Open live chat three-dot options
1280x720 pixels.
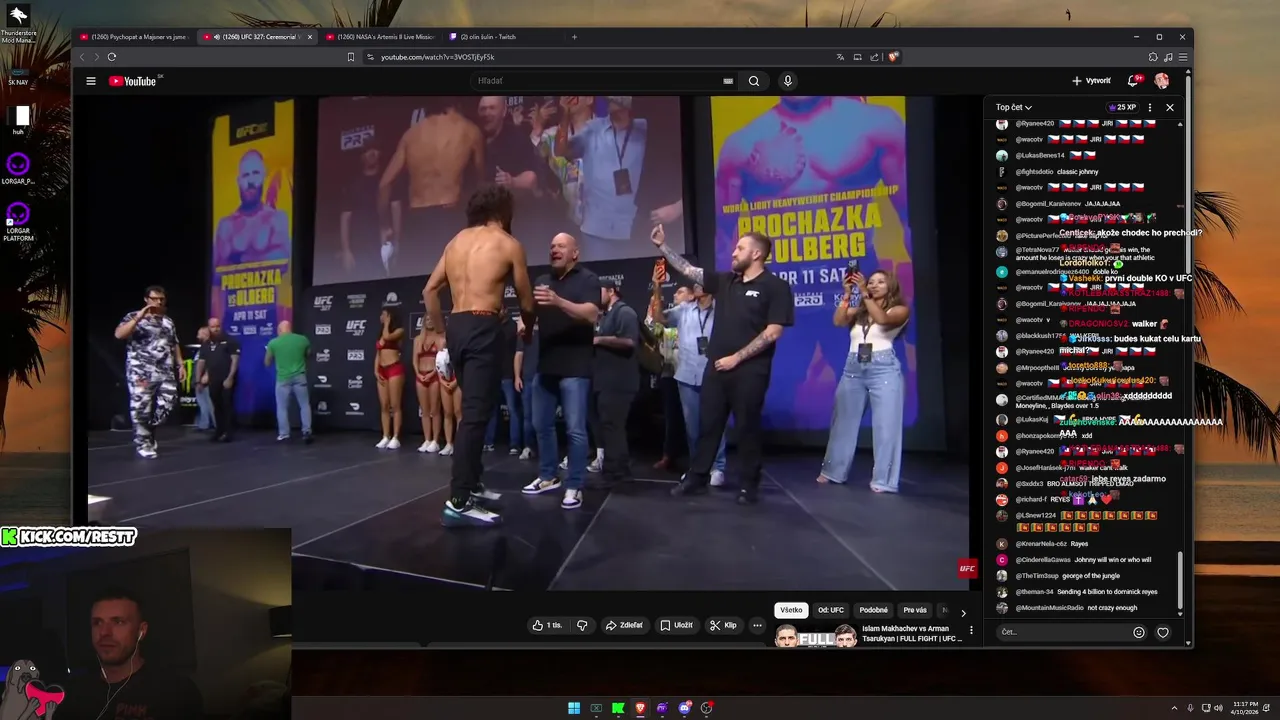[x=1149, y=107]
